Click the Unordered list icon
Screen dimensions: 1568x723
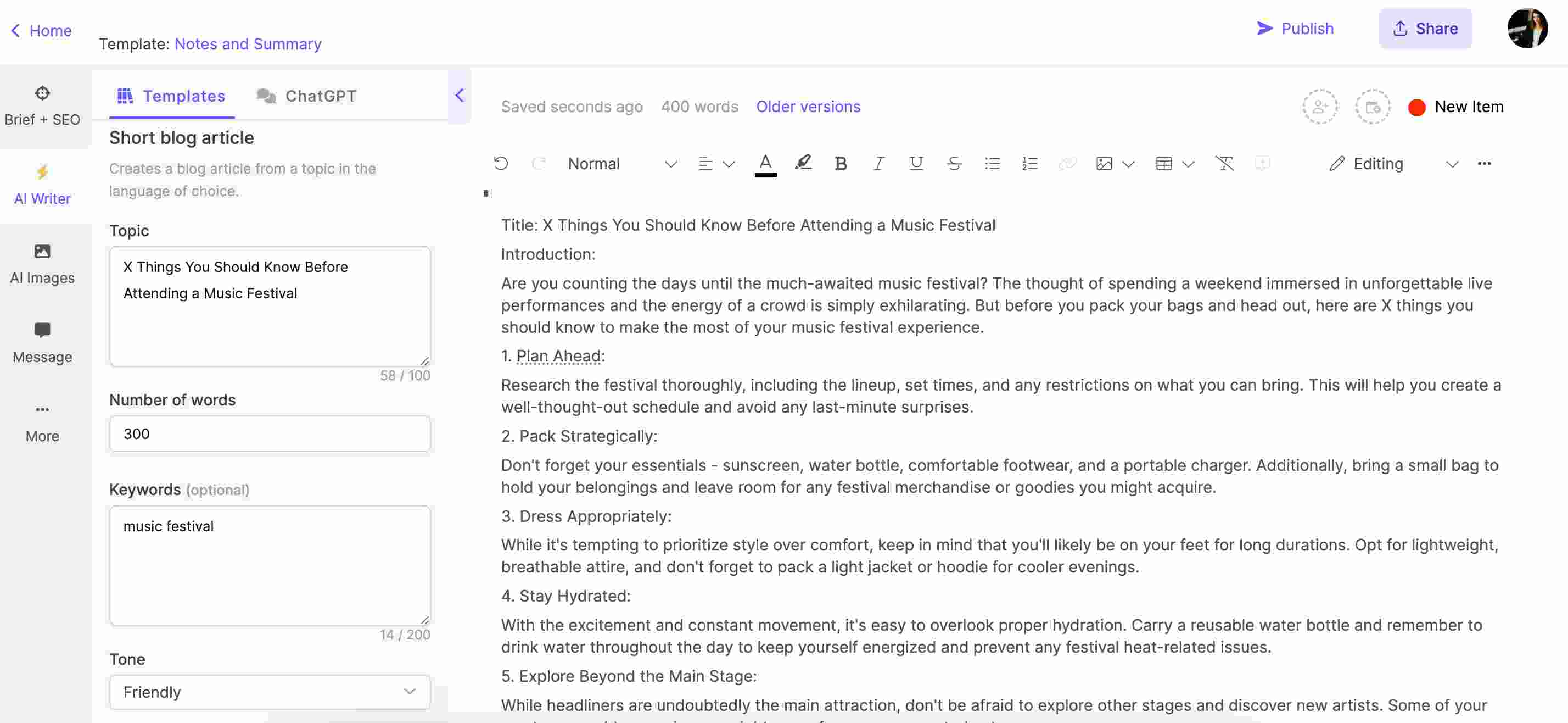pyautogui.click(x=991, y=163)
